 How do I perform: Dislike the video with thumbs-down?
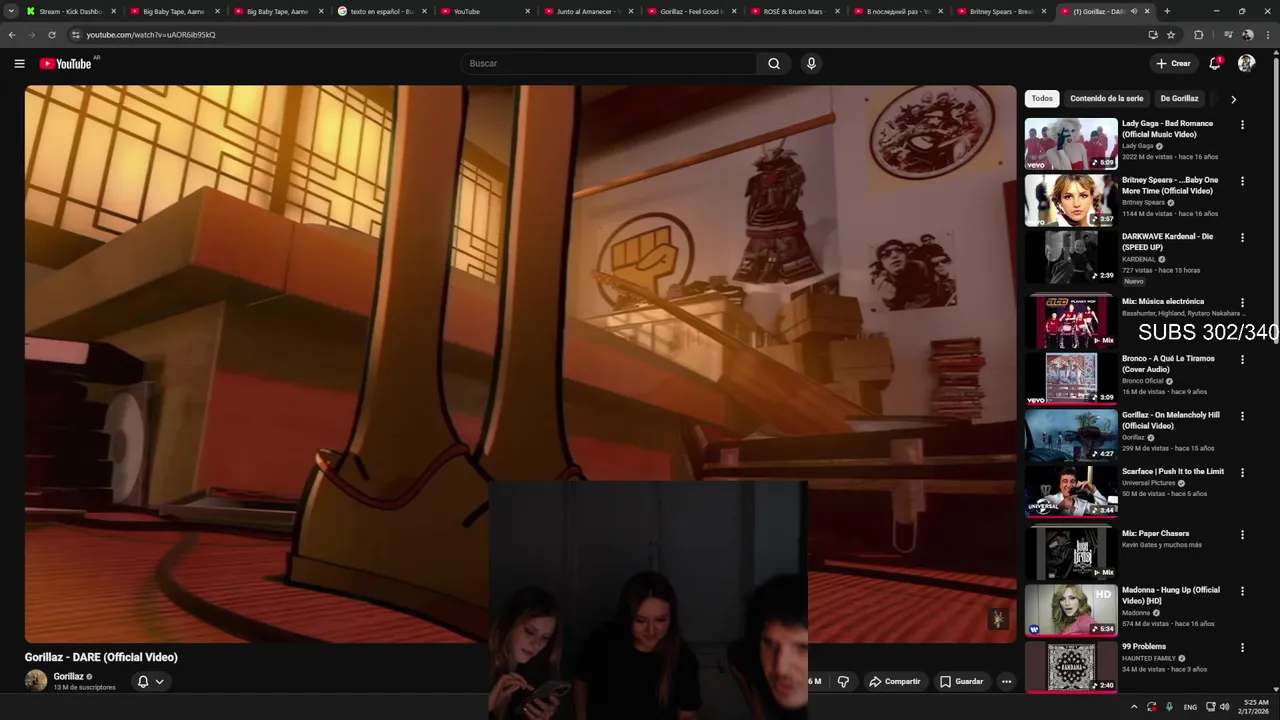point(843,682)
